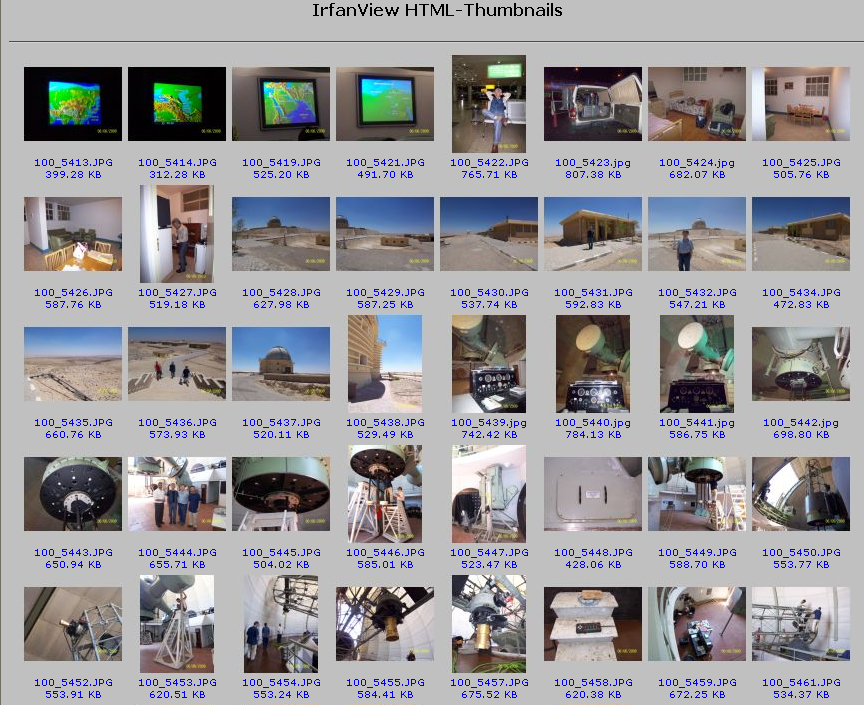Open the 100_5461.JPG thumbnail
The image size is (864, 705).
click(801, 624)
